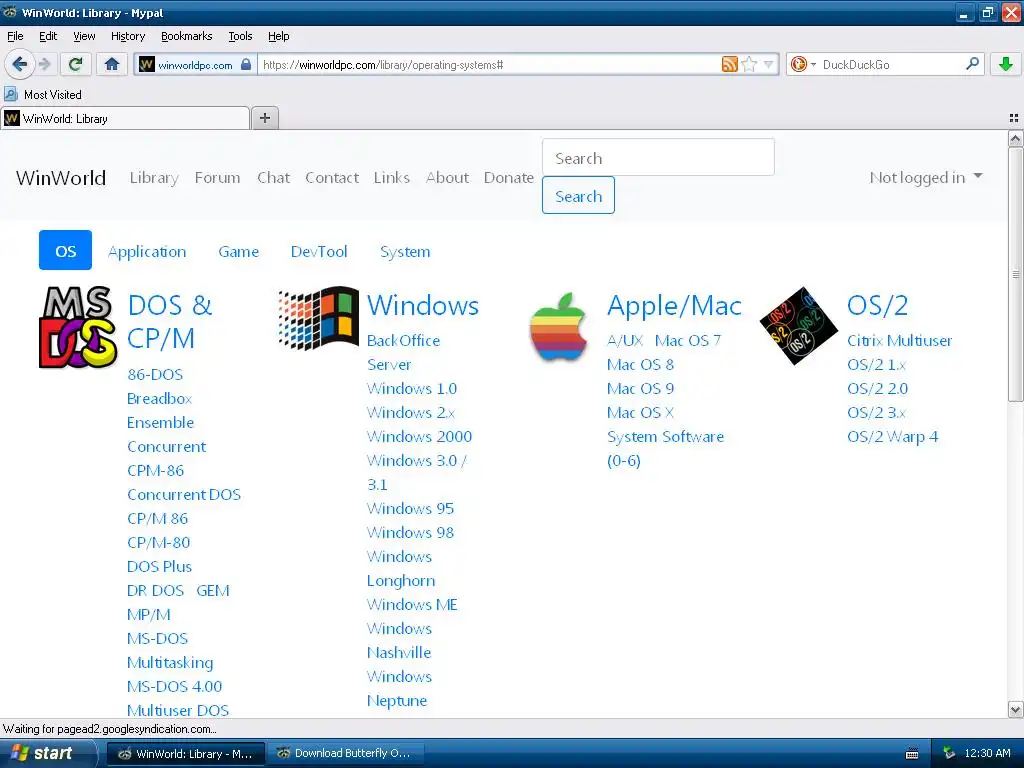Viewport: 1024px width, 768px height.
Task: Open the About nav link
Action: [447, 178]
